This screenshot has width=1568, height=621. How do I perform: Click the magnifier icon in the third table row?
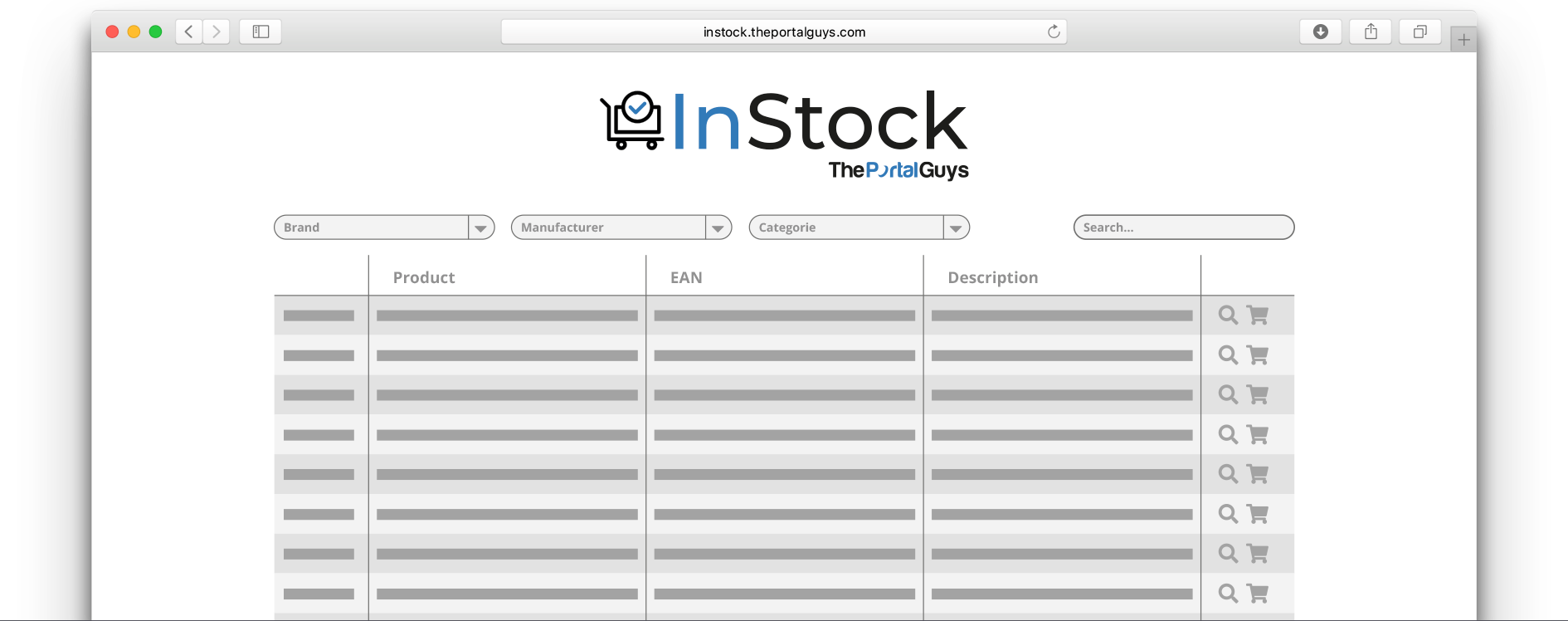click(1228, 394)
